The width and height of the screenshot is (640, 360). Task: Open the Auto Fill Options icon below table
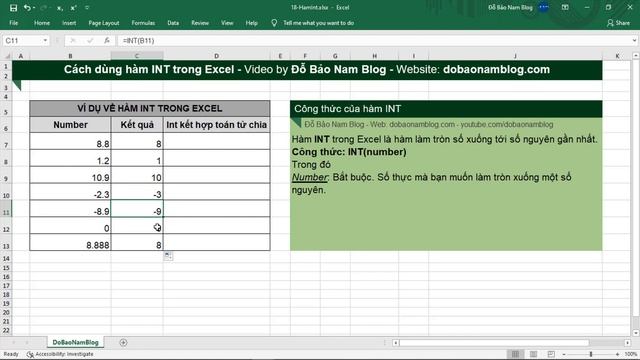(x=168, y=256)
